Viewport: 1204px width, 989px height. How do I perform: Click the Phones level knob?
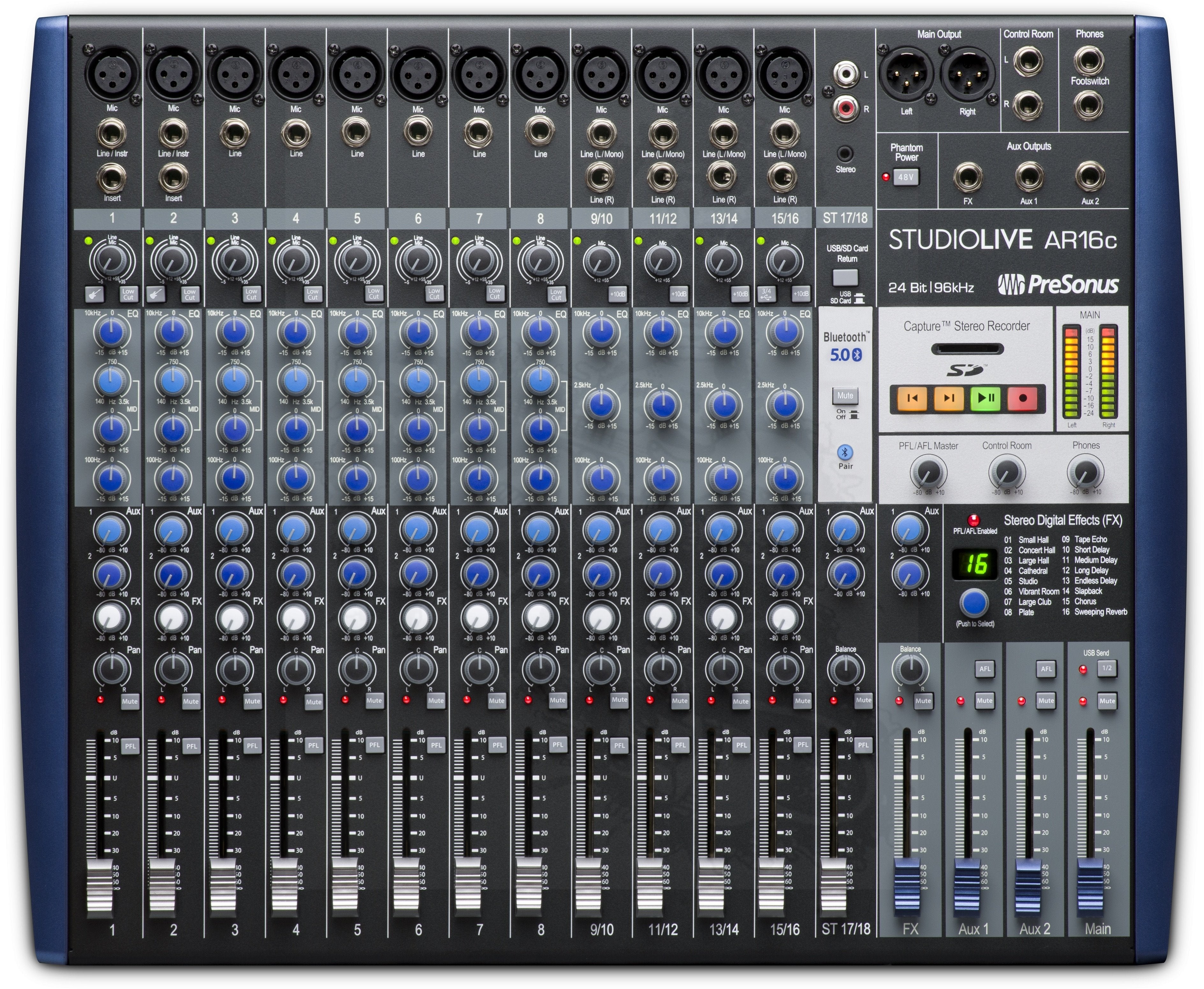(x=1085, y=473)
